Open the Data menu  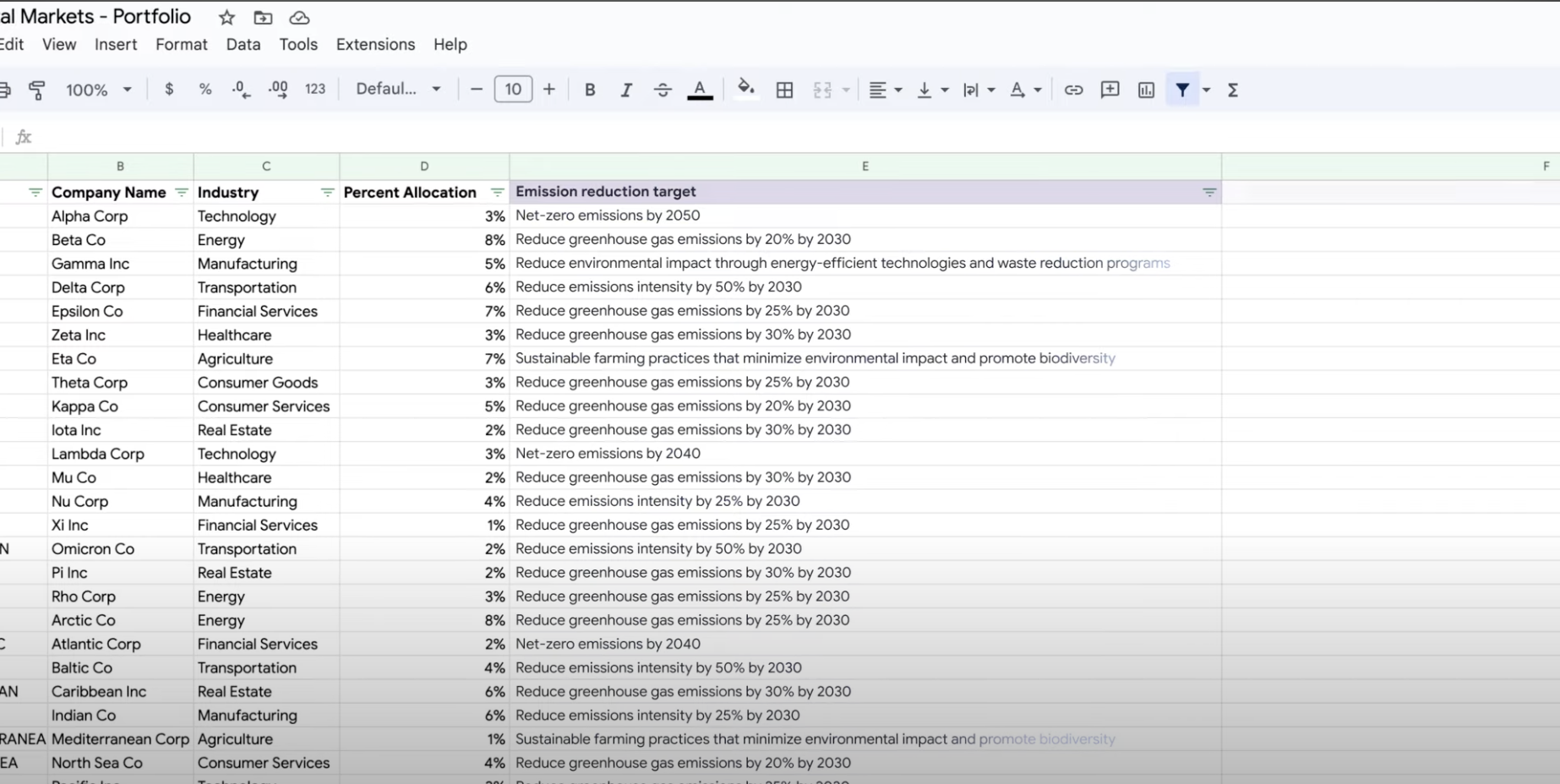pyautogui.click(x=243, y=44)
